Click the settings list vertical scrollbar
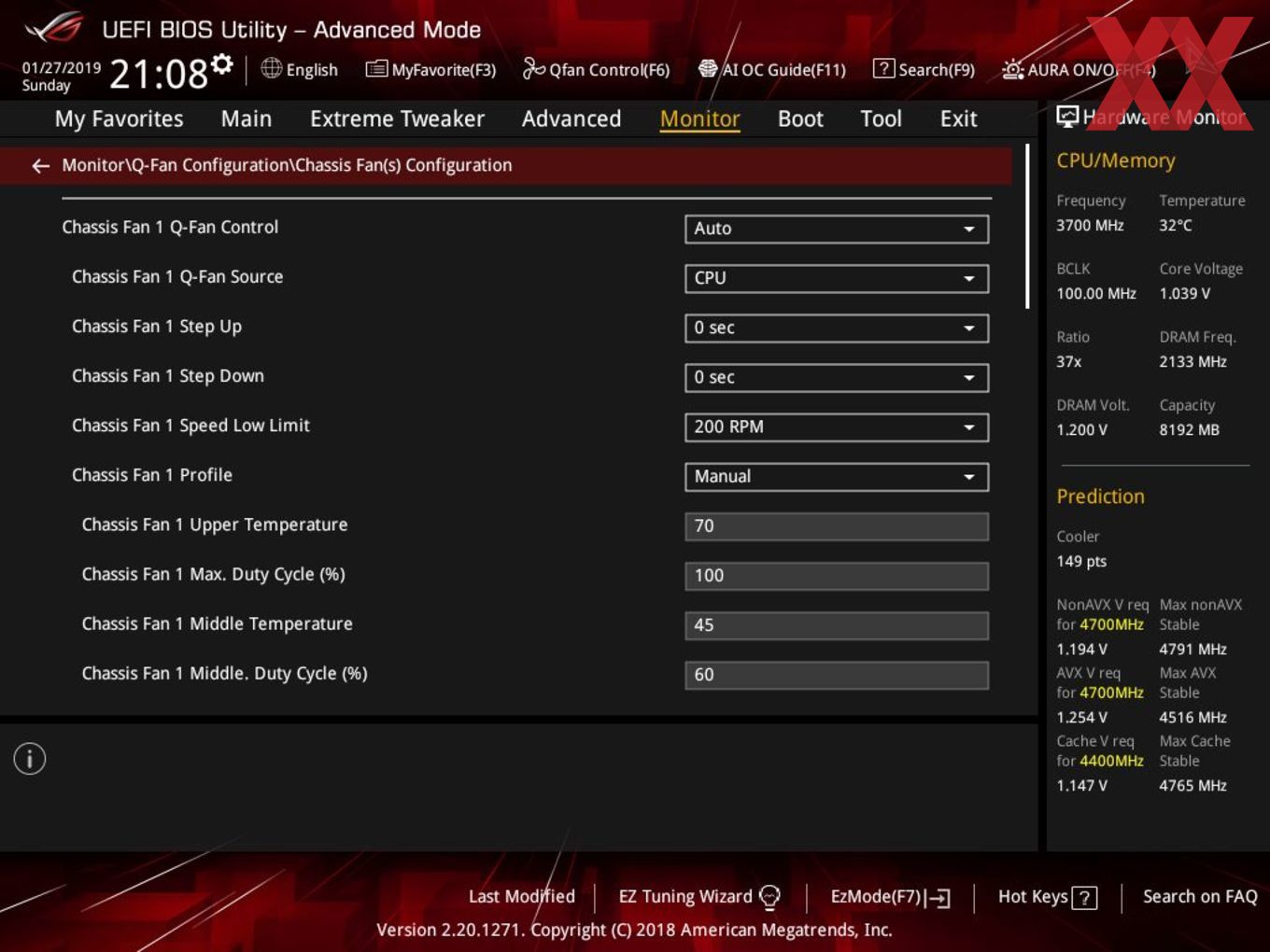 [1027, 226]
